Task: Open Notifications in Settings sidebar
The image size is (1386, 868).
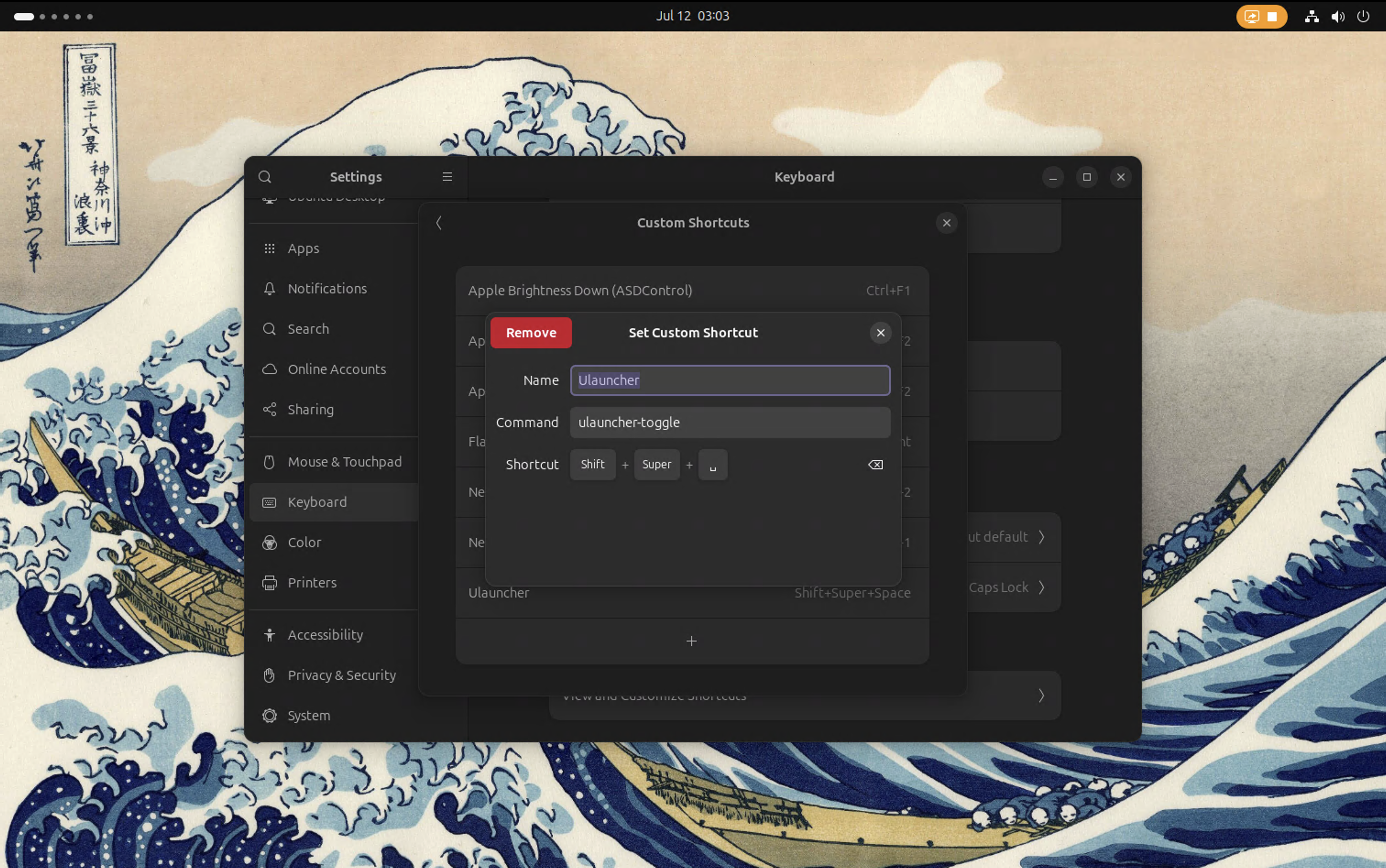Action: tap(334, 288)
